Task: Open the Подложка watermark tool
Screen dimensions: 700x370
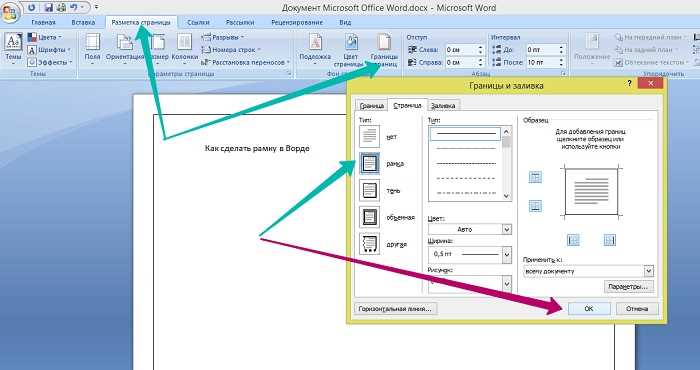Action: click(x=315, y=48)
